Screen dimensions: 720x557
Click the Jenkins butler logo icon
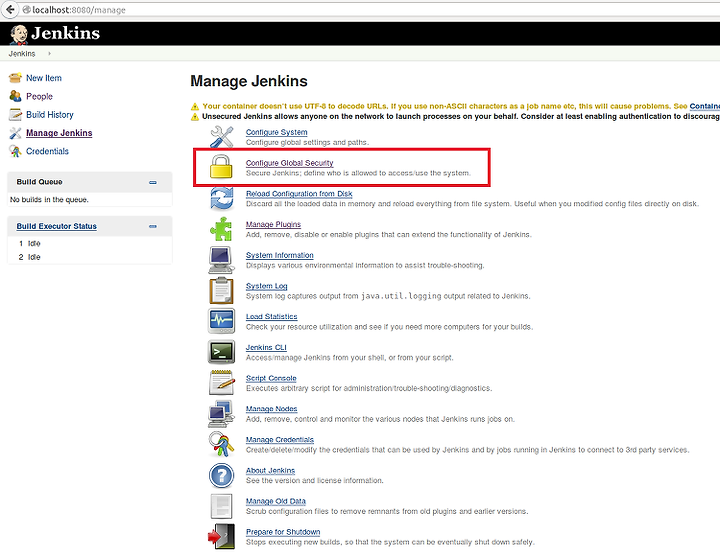19,34
